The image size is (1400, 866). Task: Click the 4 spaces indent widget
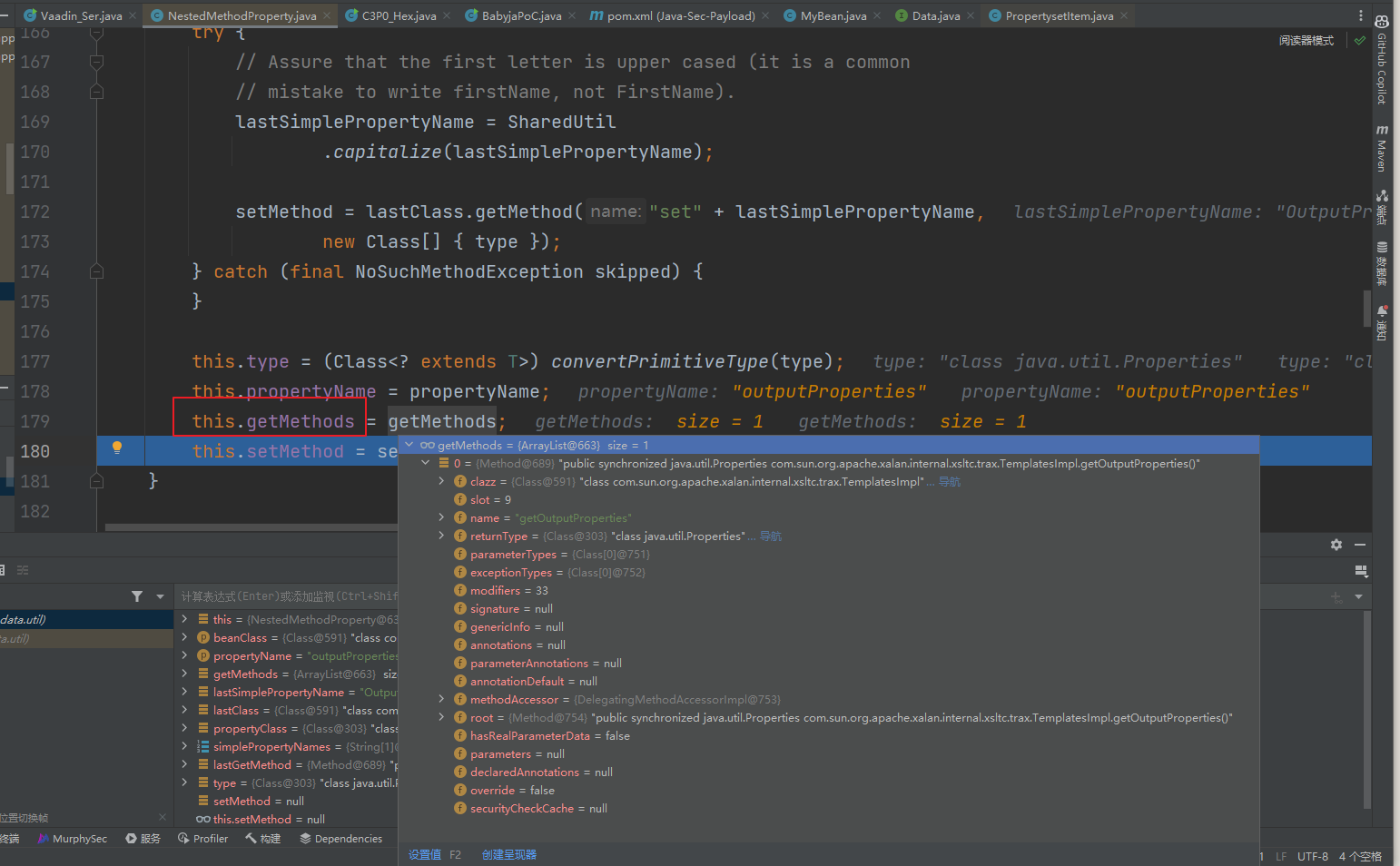1360,856
